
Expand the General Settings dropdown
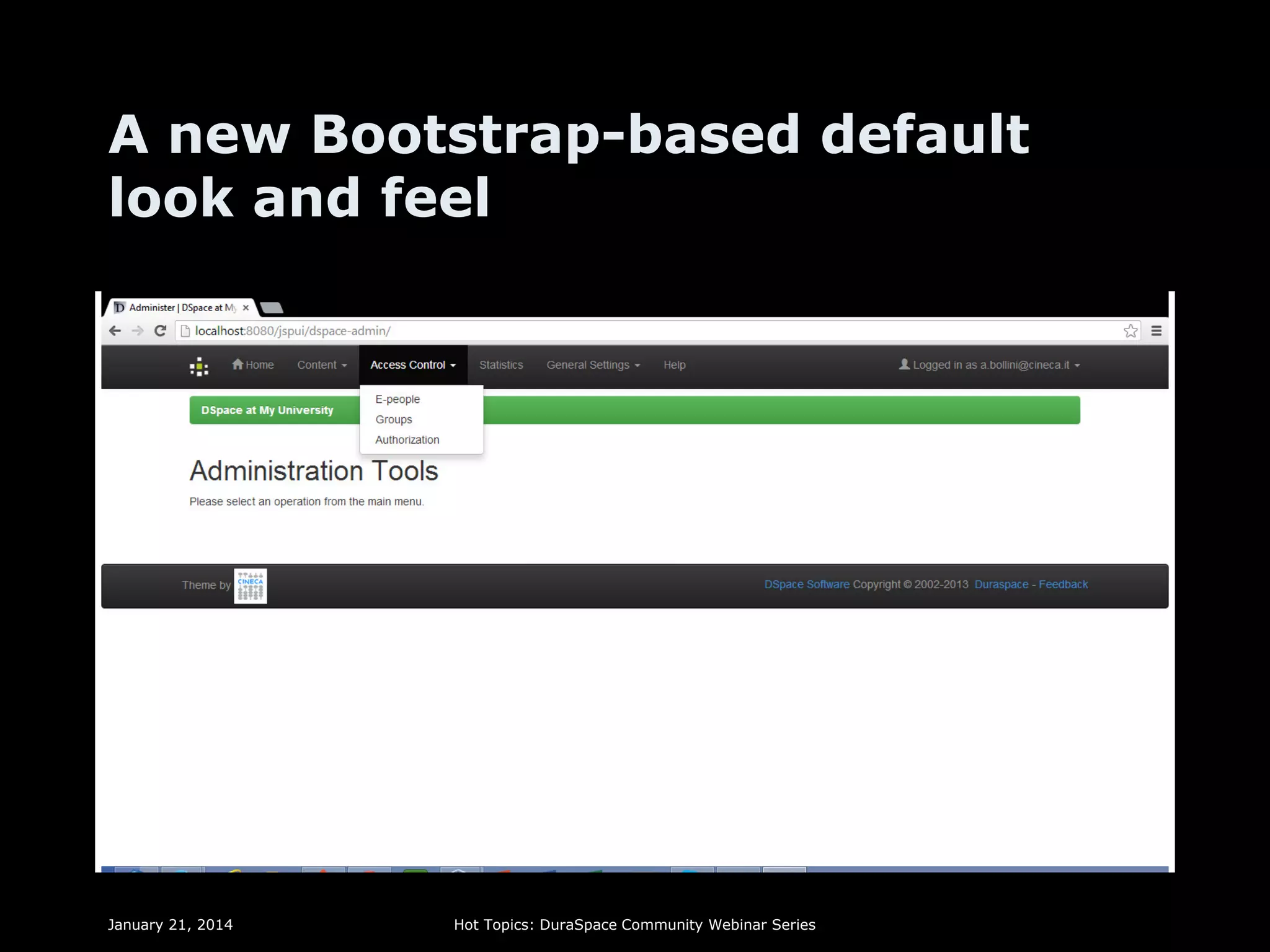click(x=593, y=365)
